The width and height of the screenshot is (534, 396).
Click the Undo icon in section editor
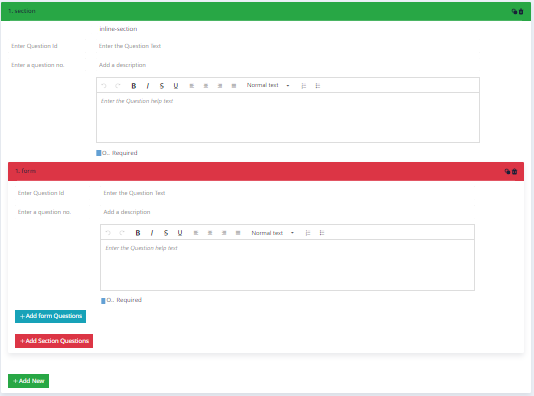point(104,86)
